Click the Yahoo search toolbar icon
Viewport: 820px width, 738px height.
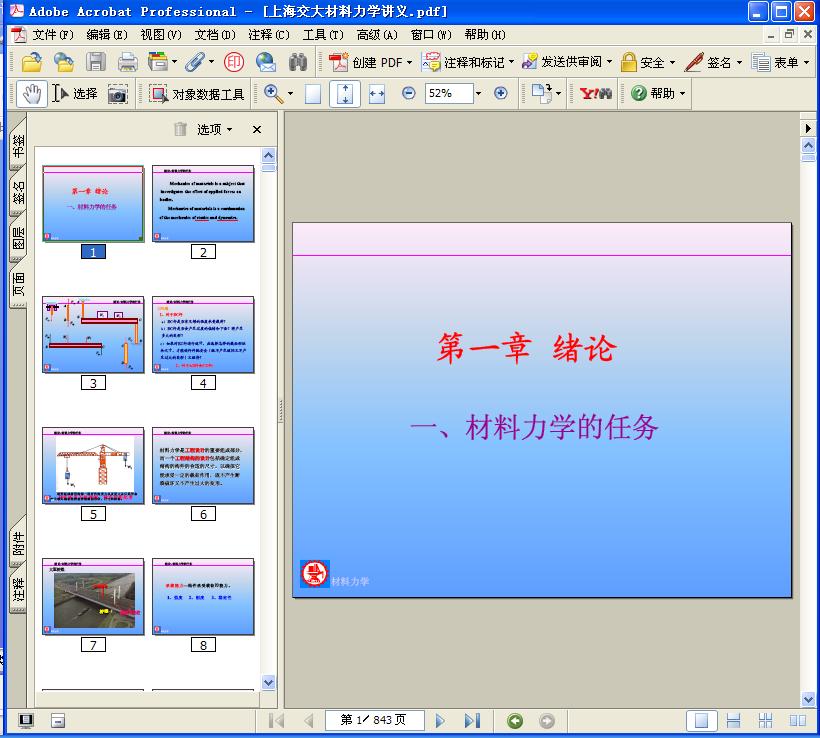[x=595, y=94]
